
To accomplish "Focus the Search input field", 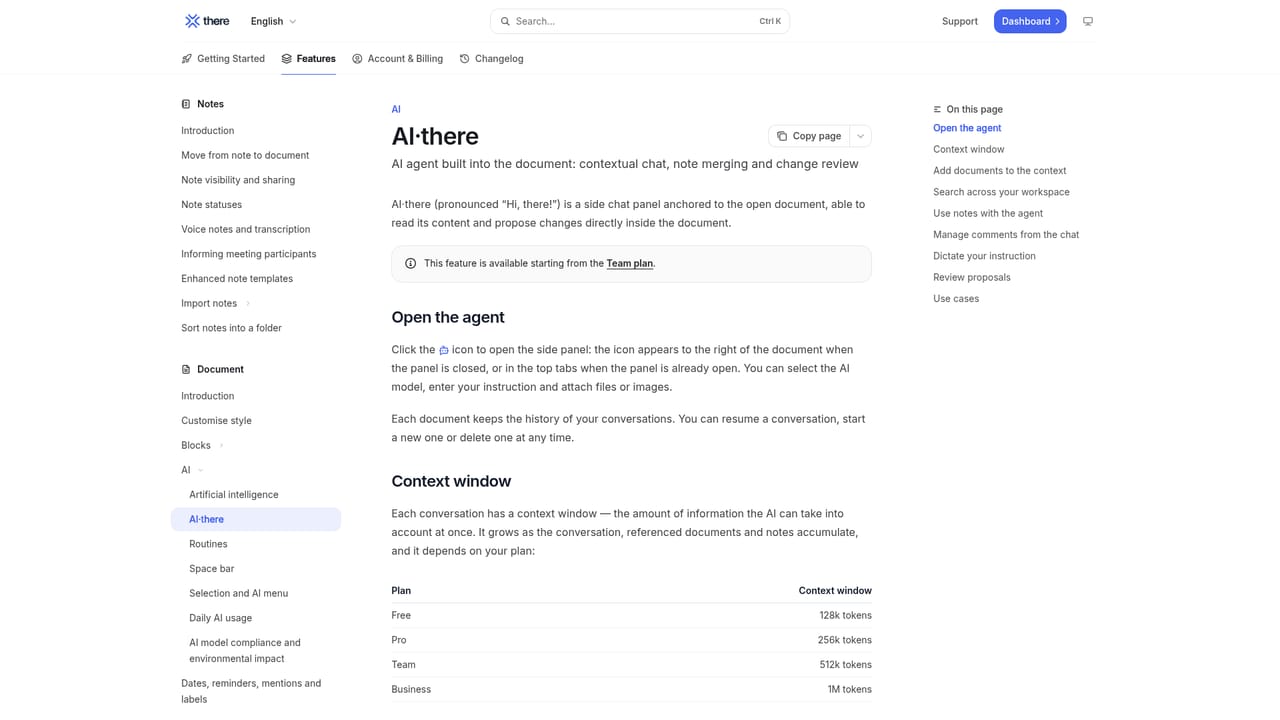I will [640, 21].
